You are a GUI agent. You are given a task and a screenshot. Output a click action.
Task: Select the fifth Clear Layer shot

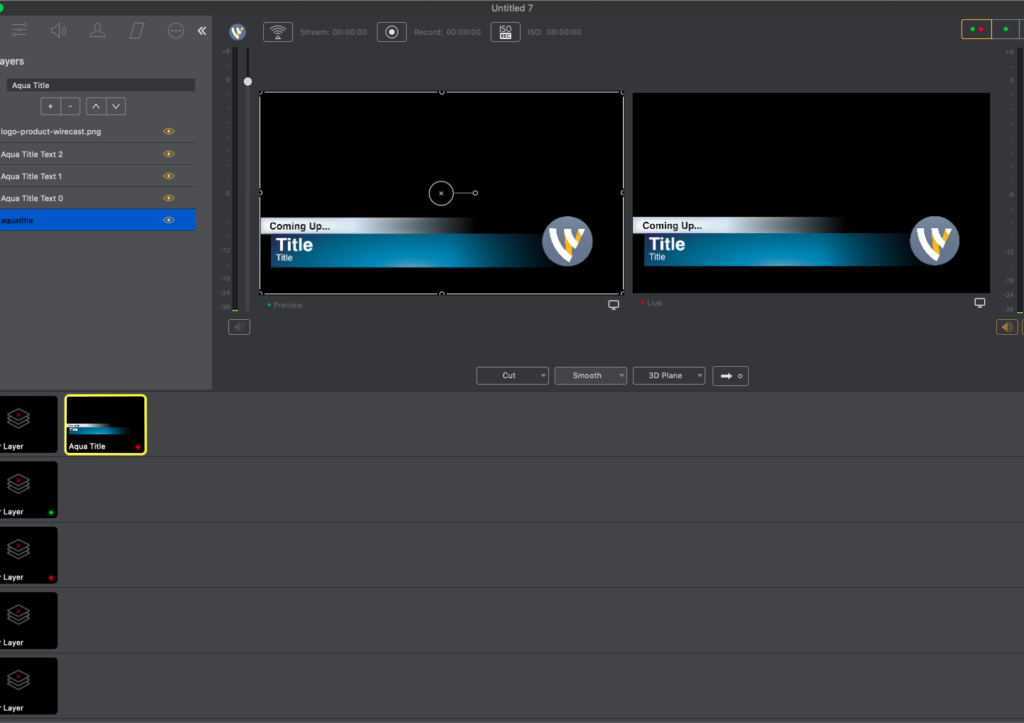28,686
